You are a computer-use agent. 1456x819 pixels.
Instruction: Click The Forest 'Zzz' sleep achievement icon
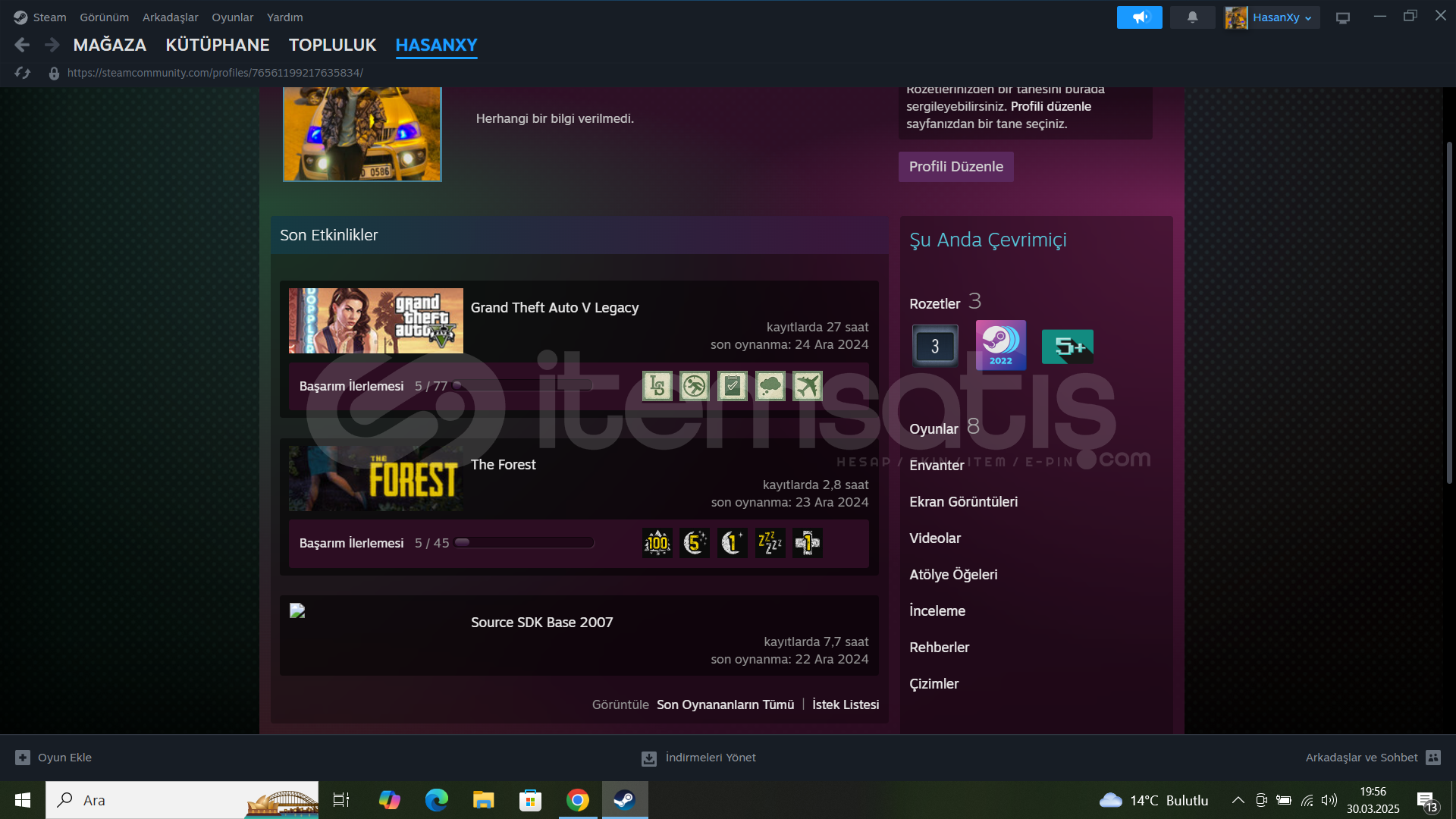tap(770, 543)
